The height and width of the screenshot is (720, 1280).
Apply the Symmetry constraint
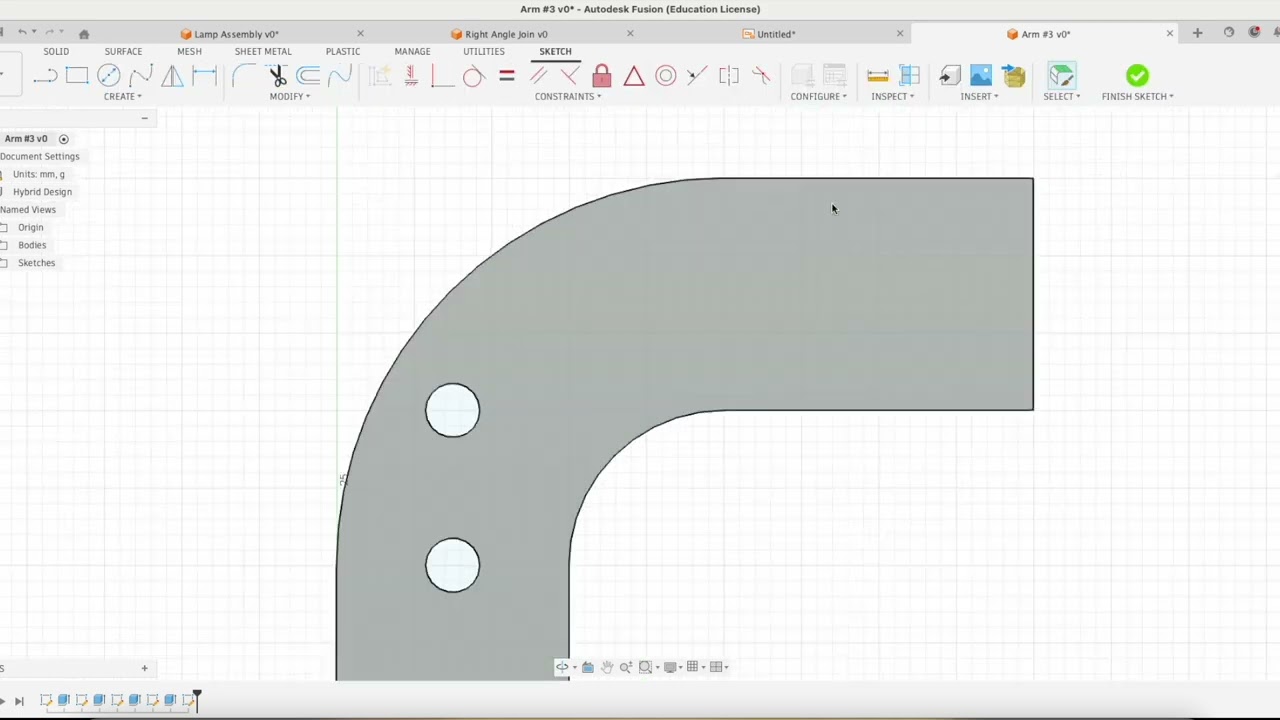tap(729, 76)
